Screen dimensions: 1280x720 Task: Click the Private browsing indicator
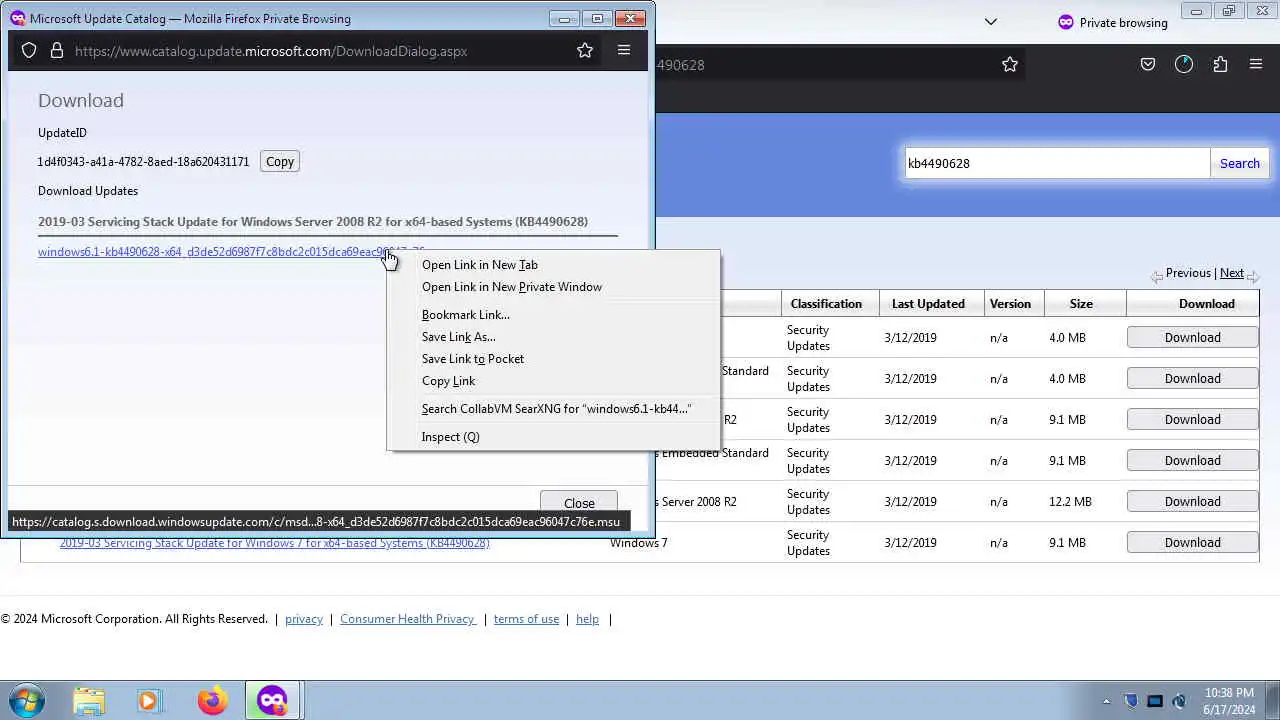[x=1113, y=22]
